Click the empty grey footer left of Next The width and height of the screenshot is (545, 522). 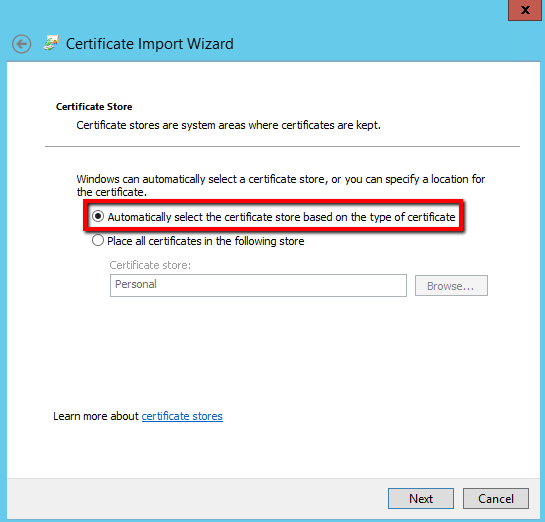[196, 499]
